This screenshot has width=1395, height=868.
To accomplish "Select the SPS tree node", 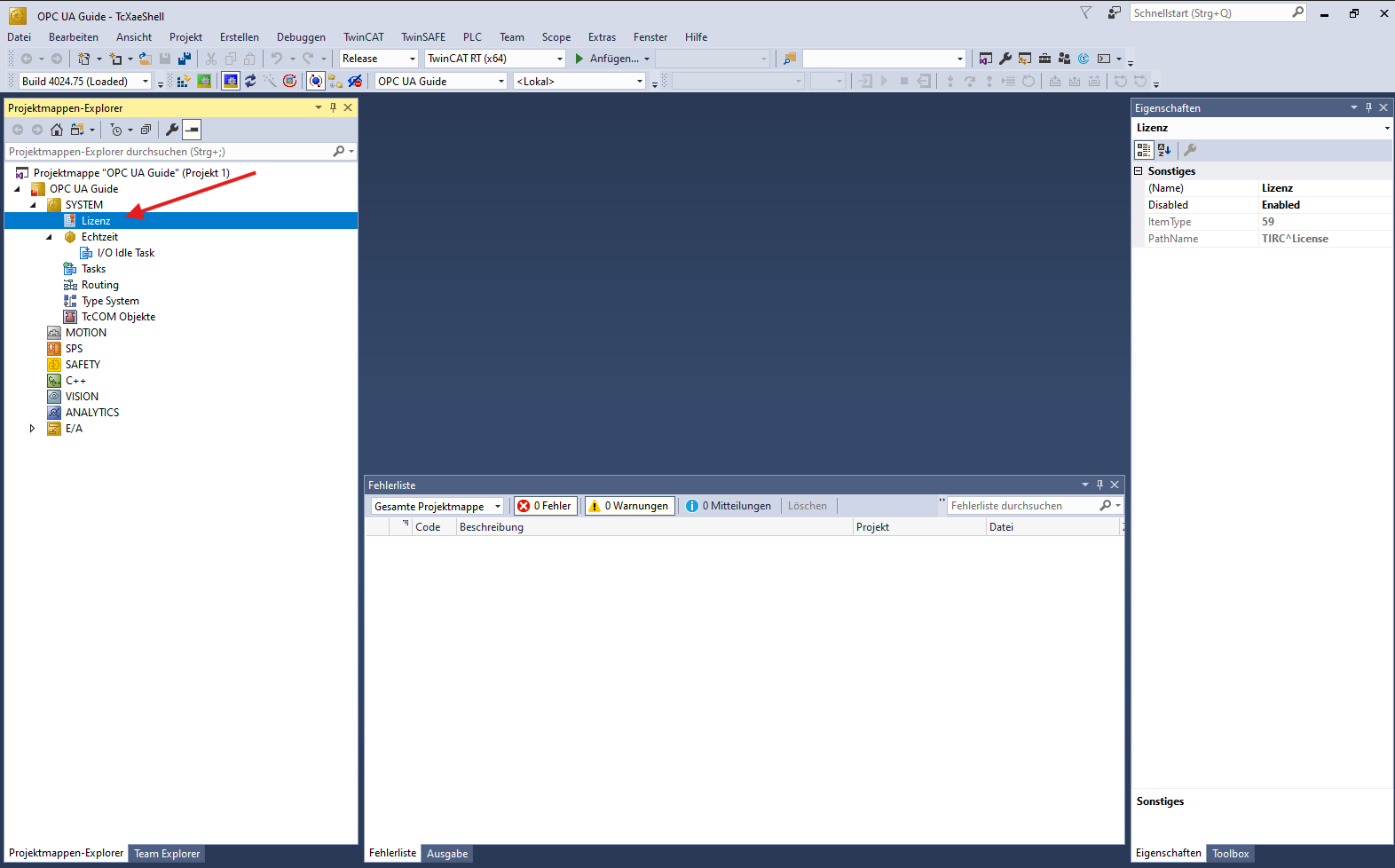I will 74,349.
